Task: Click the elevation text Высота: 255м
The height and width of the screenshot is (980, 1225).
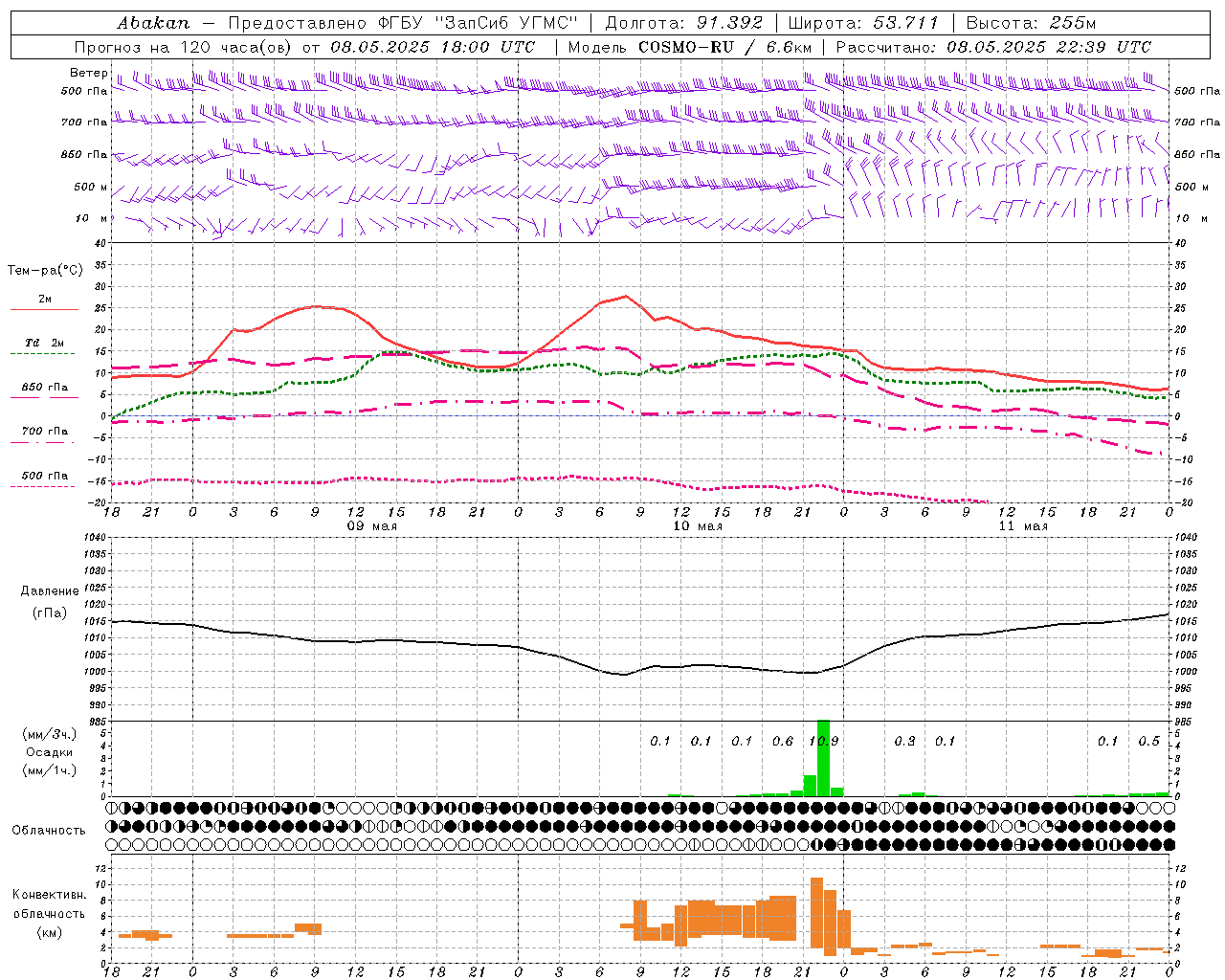Action: point(1031,23)
